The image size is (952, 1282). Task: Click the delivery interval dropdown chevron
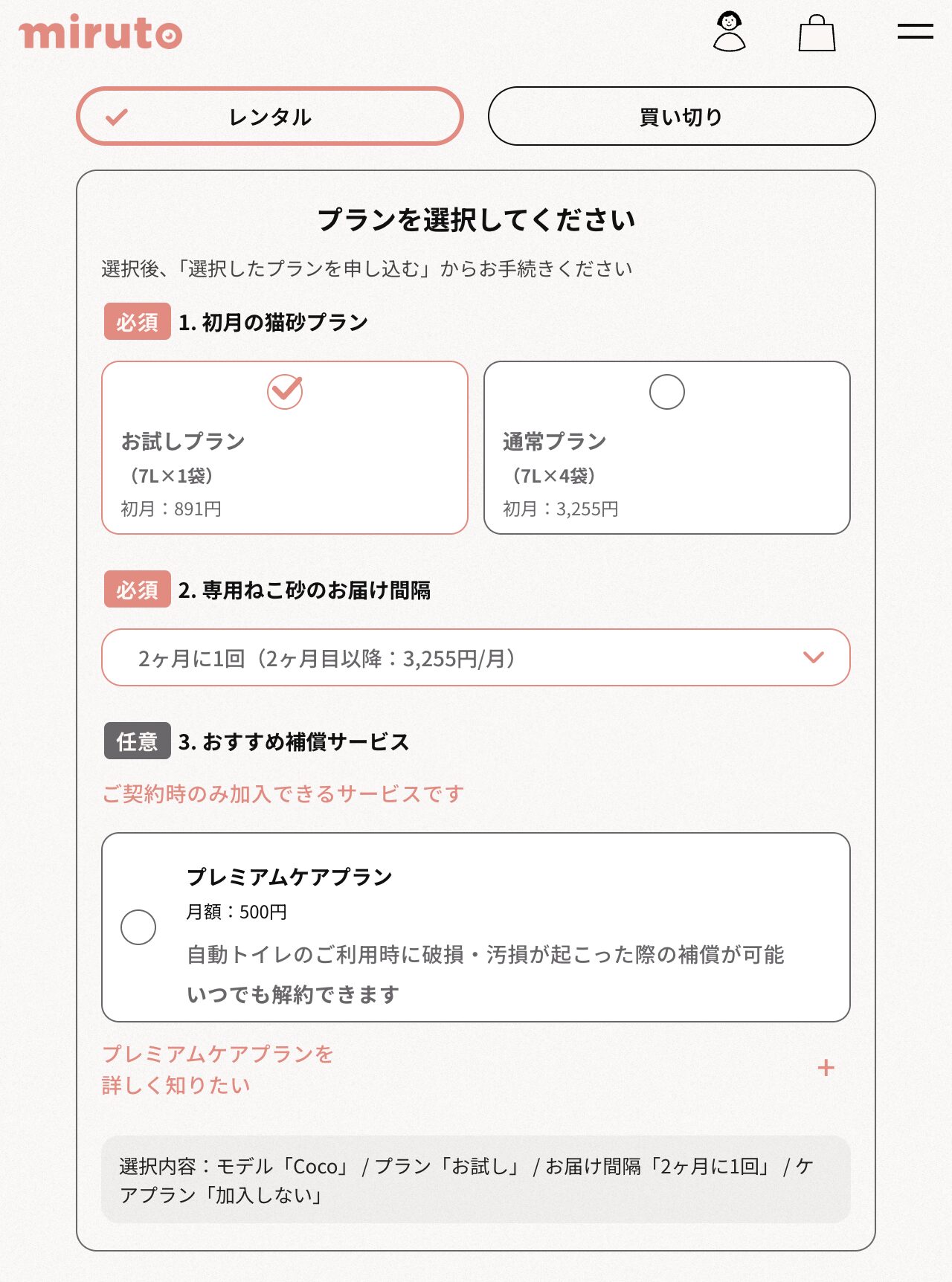pyautogui.click(x=814, y=657)
